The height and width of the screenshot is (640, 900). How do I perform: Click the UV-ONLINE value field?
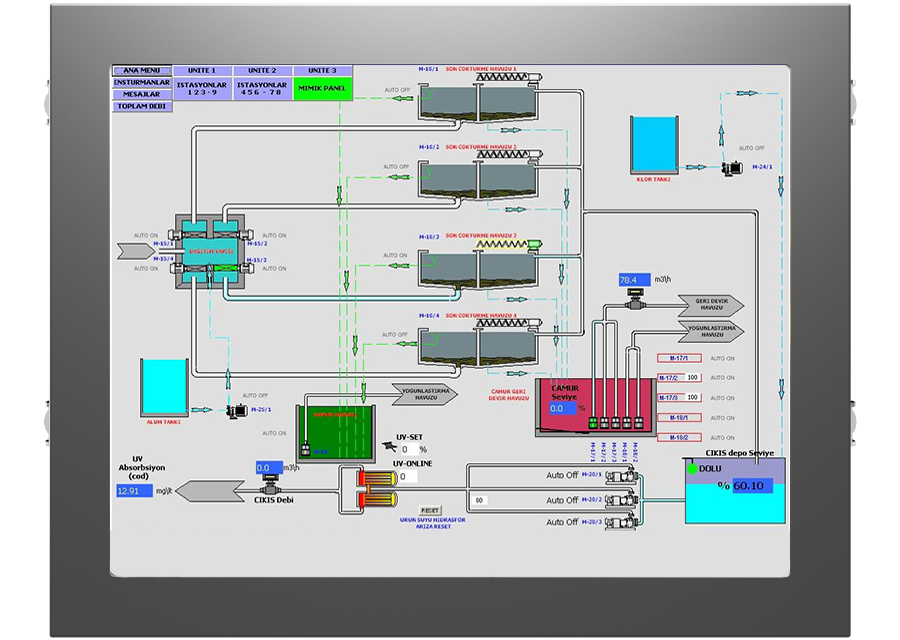click(x=408, y=476)
